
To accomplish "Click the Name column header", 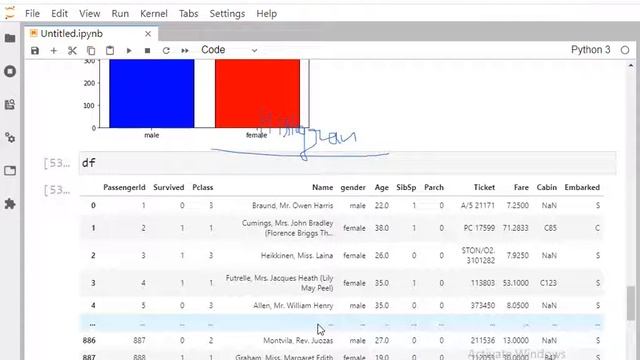I will tap(322, 187).
